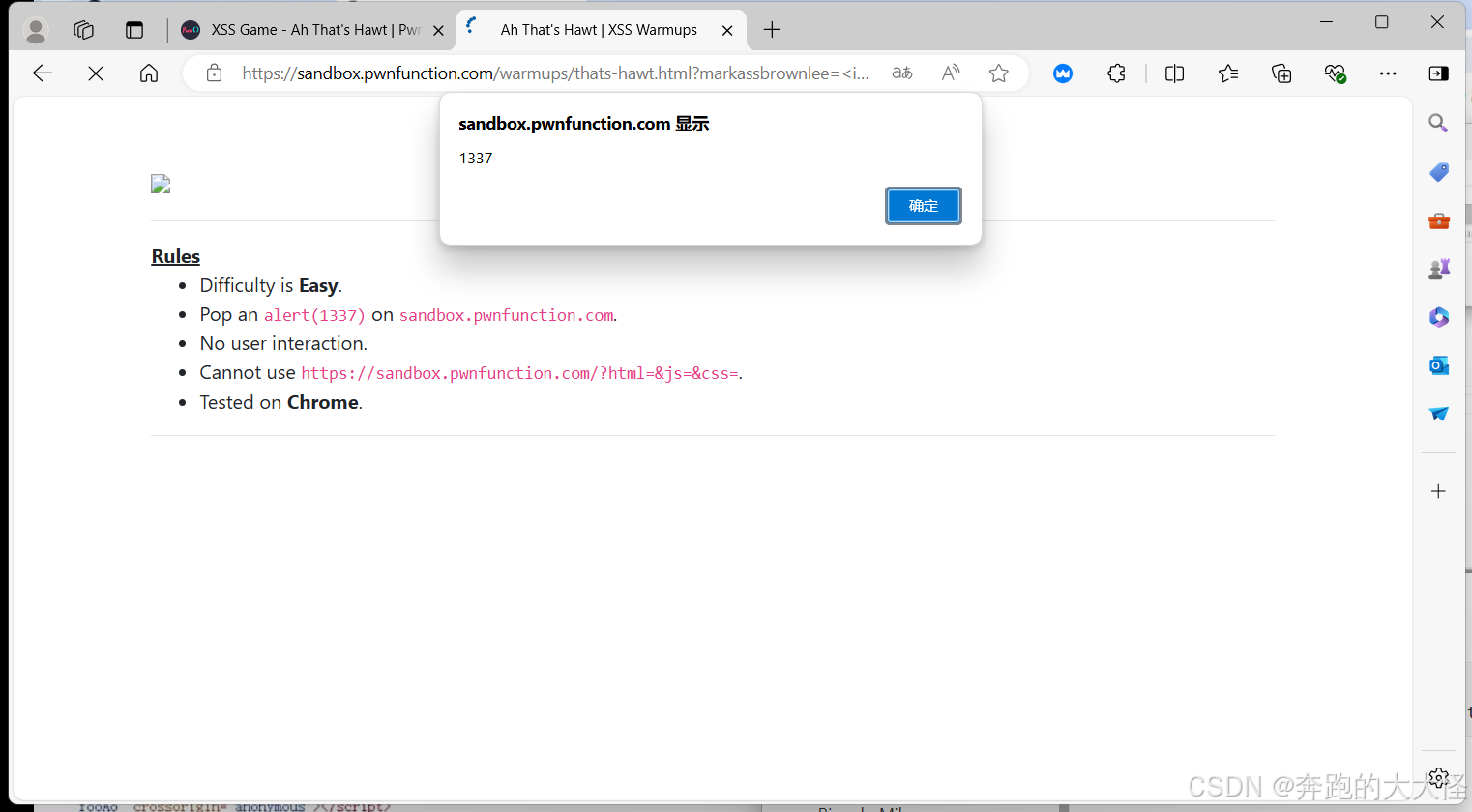Click the https://sandbox.pwnfunction.com/?html= code text

click(519, 373)
